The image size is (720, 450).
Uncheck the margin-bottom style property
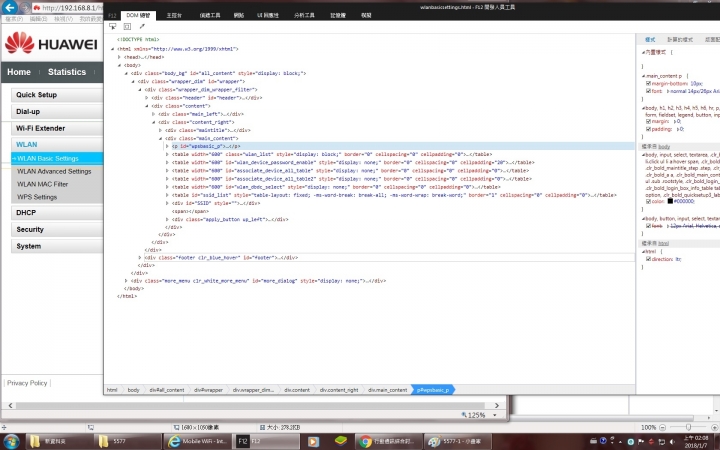[x=649, y=83]
